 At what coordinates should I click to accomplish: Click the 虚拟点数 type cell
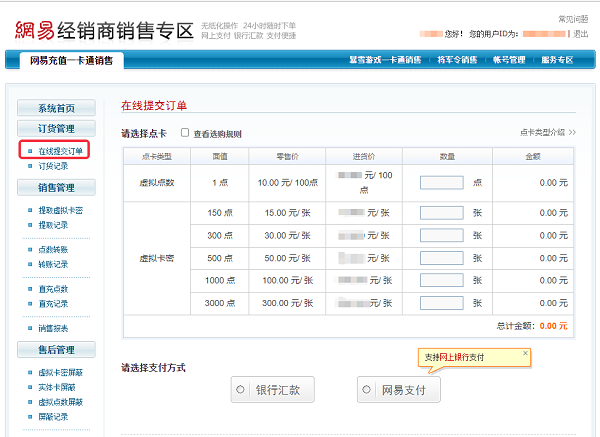157,183
